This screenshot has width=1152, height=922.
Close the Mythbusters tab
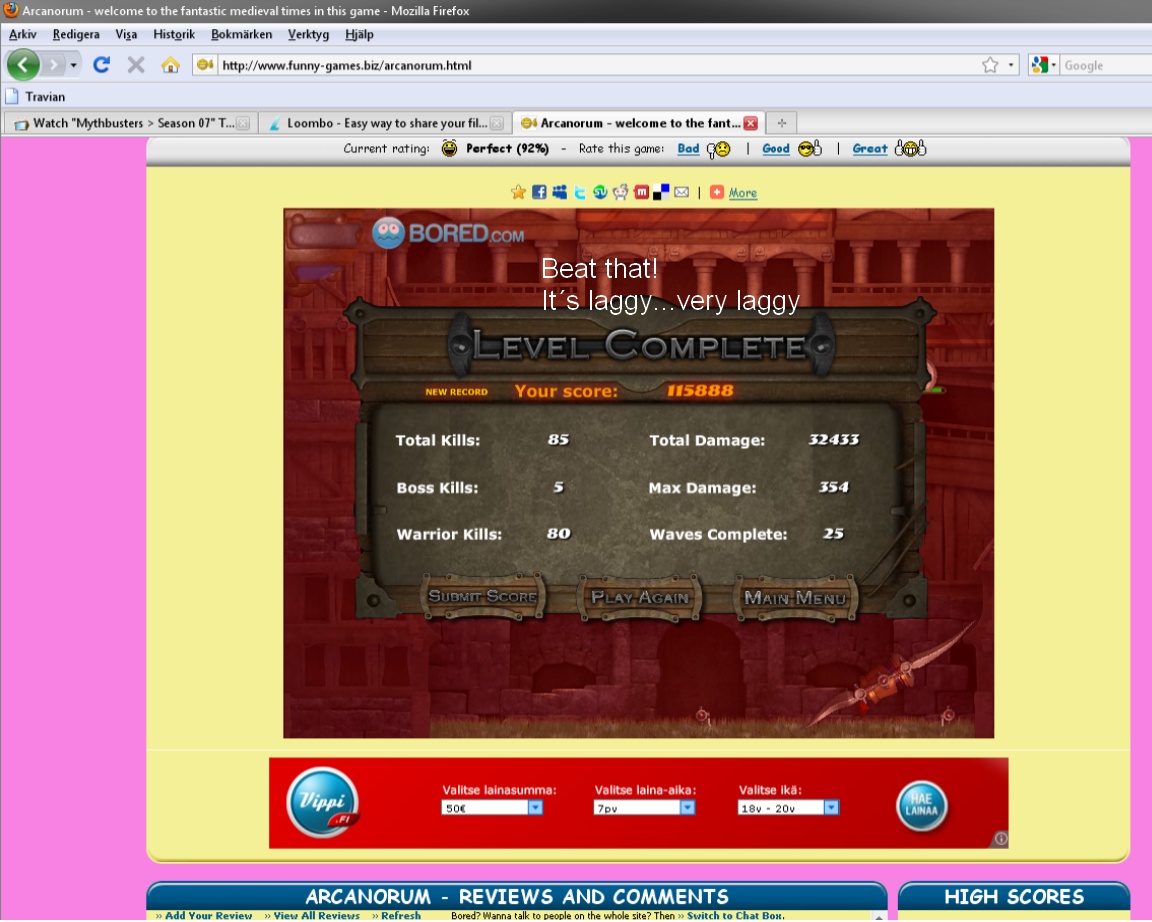click(243, 123)
